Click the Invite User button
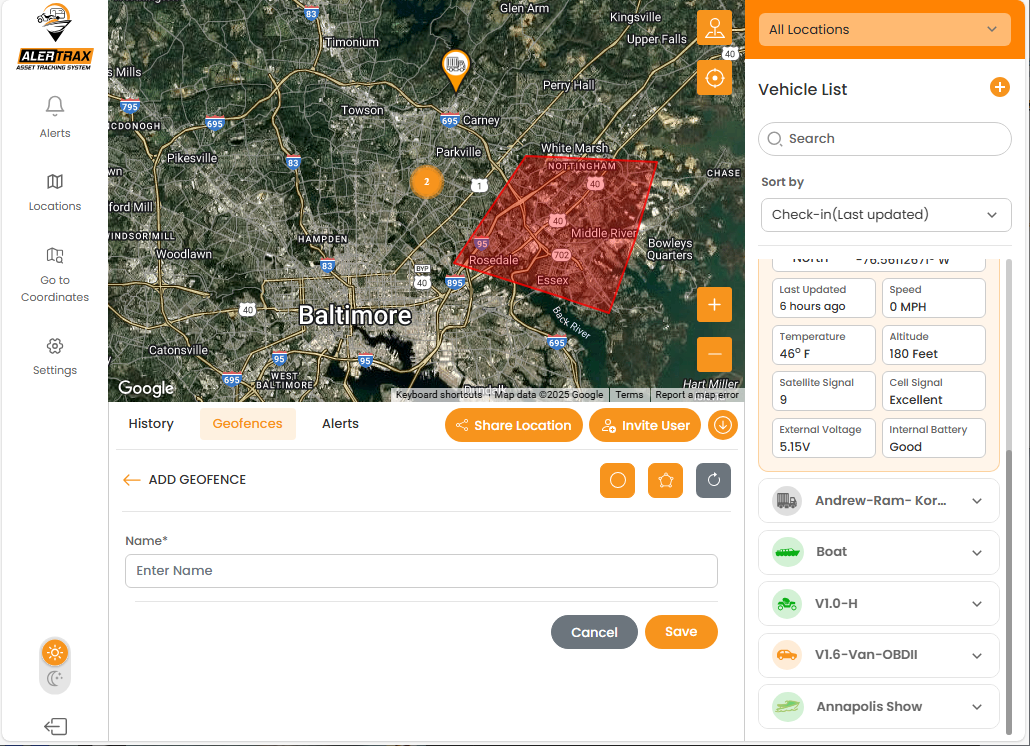This screenshot has height=746, width=1030. pos(645,425)
